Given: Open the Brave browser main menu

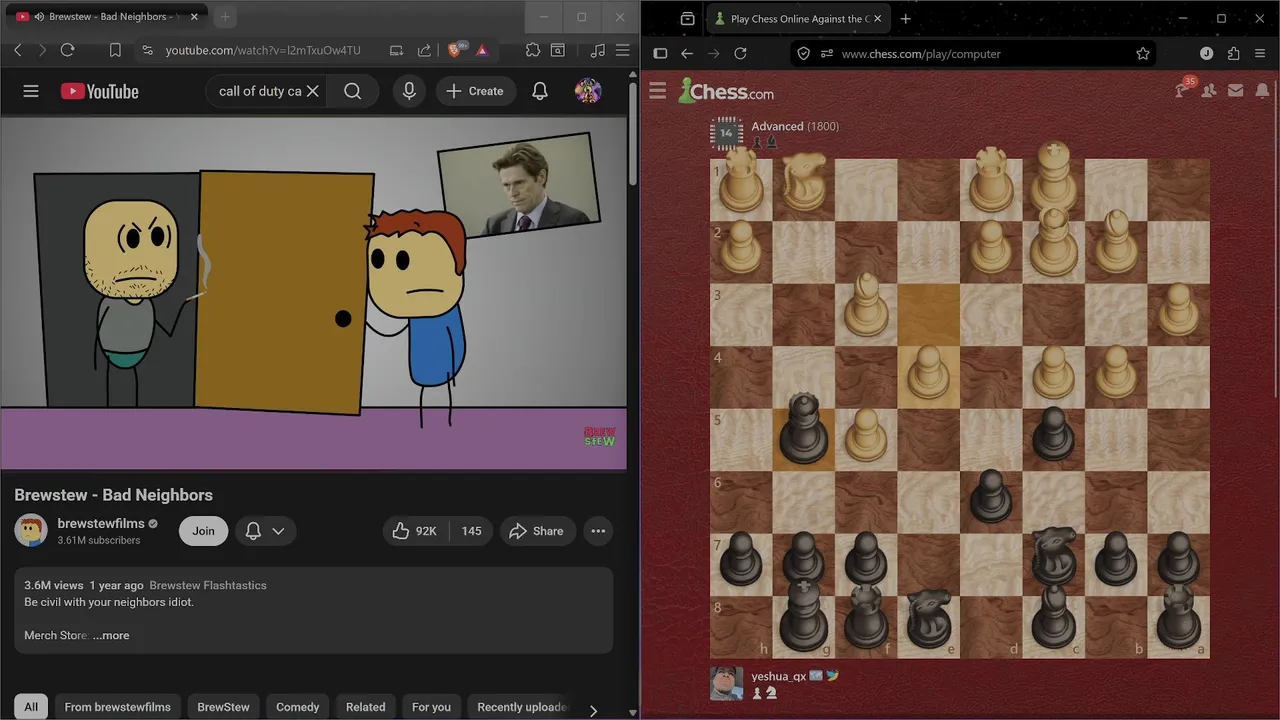Looking at the screenshot, I should pyautogui.click(x=622, y=50).
